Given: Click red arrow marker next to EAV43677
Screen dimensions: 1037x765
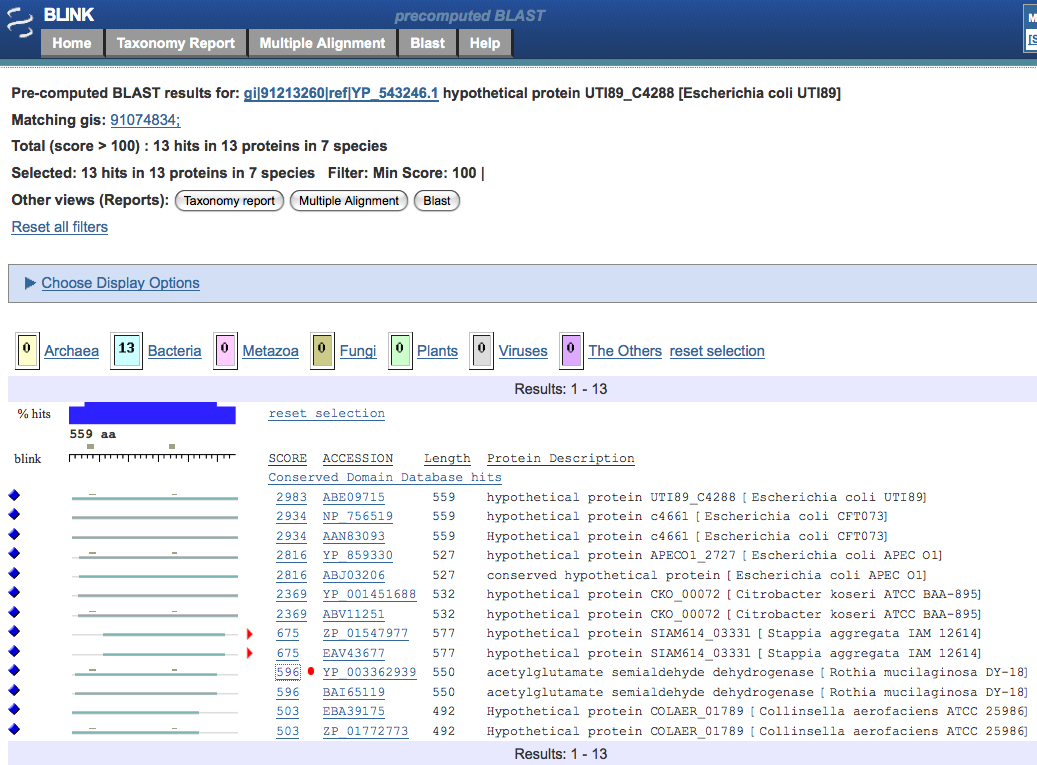Looking at the screenshot, I should [x=249, y=653].
